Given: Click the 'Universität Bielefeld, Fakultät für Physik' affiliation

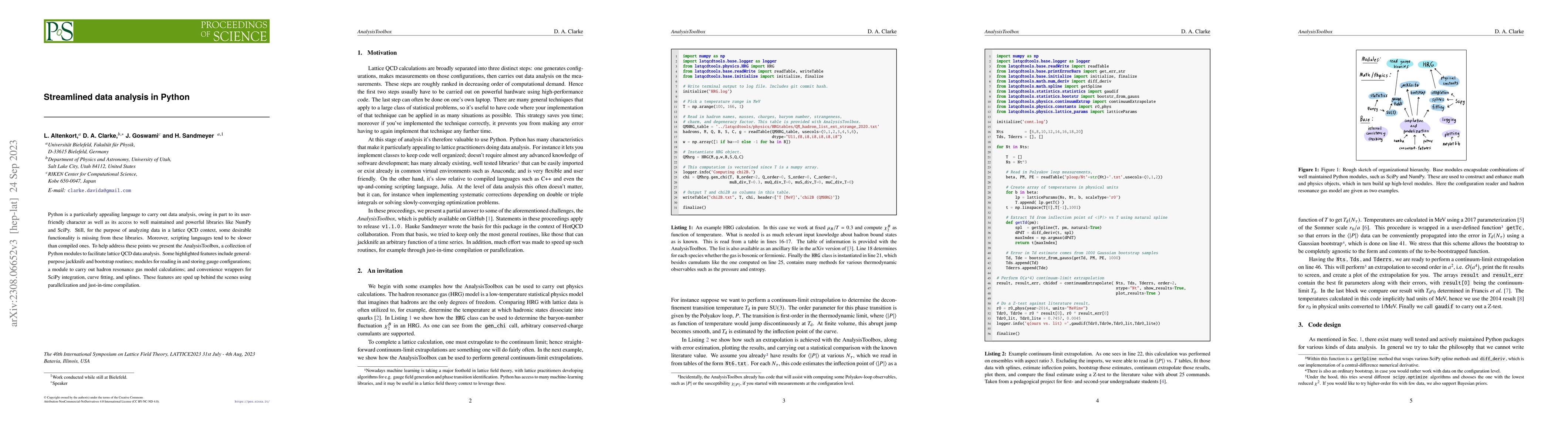Looking at the screenshot, I should [x=91, y=145].
